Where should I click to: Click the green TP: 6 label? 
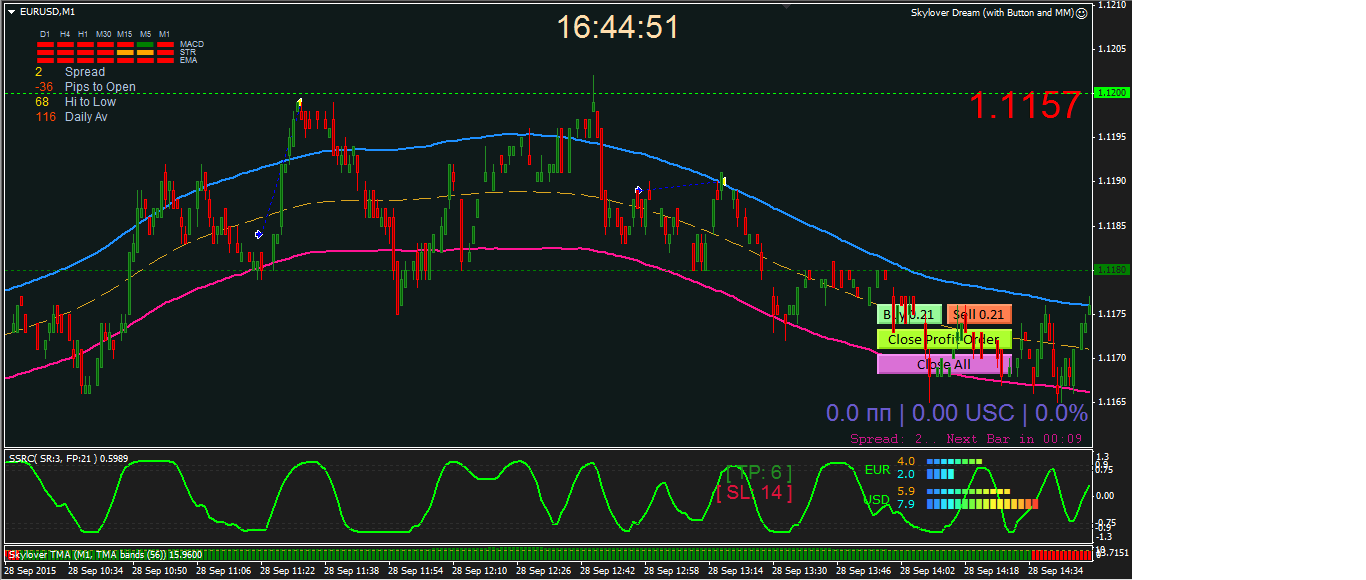pyautogui.click(x=759, y=473)
